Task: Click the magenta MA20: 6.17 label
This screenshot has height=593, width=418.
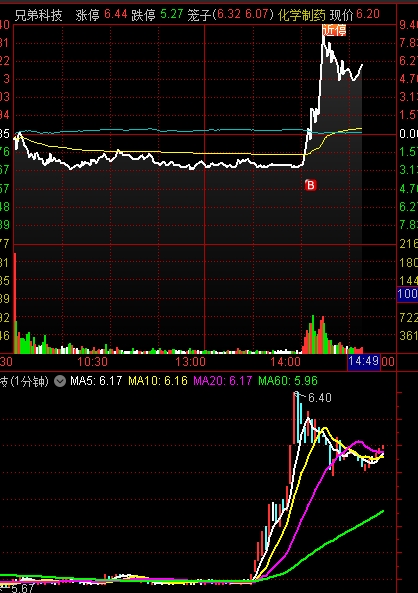Action: point(223,381)
